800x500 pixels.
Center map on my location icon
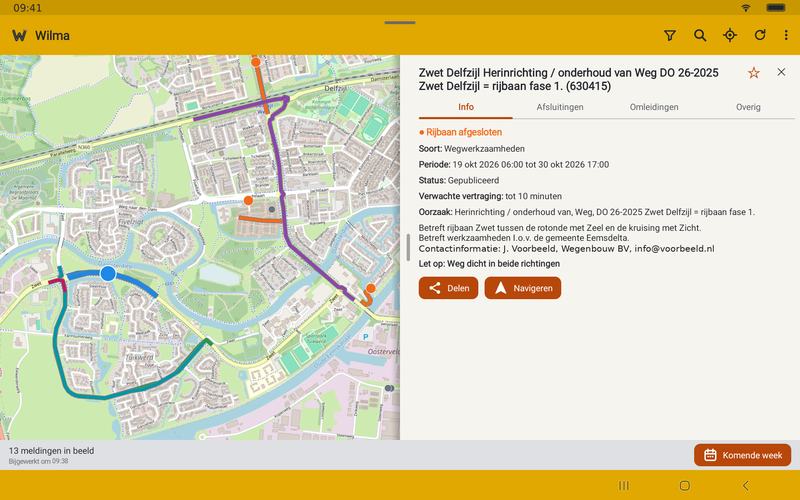point(730,35)
